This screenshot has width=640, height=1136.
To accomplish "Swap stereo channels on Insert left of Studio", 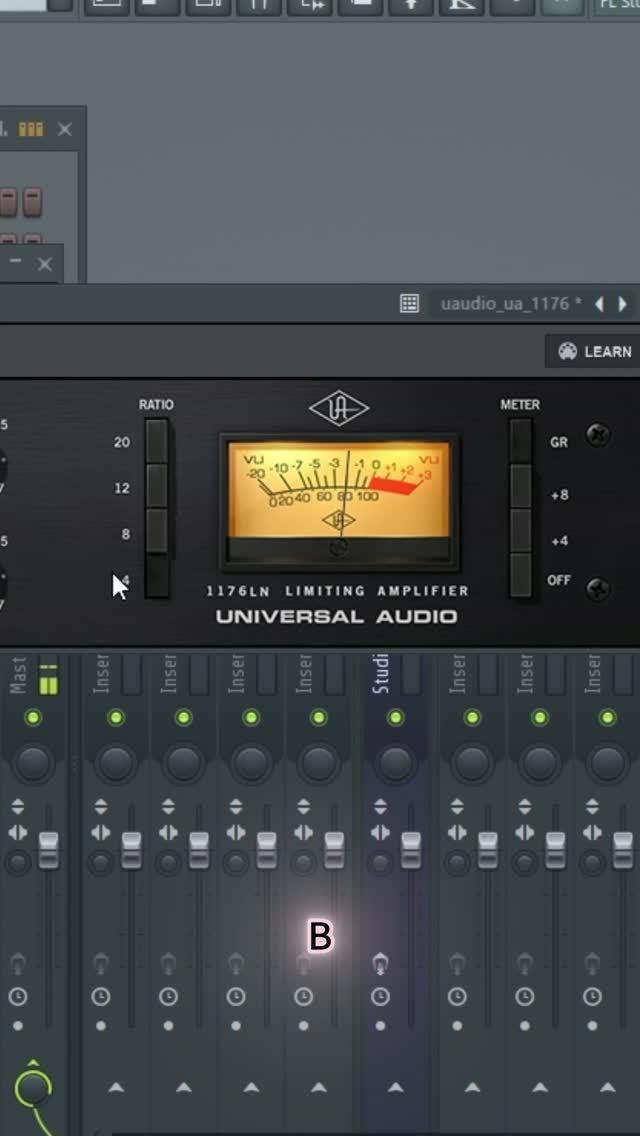I will 304,832.
